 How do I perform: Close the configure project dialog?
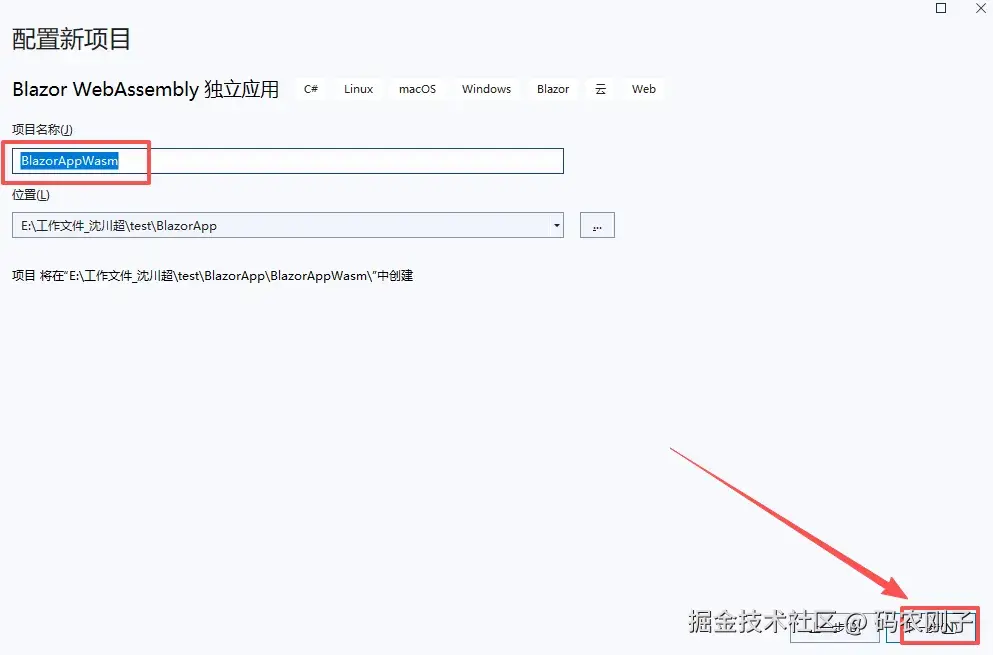(x=980, y=8)
